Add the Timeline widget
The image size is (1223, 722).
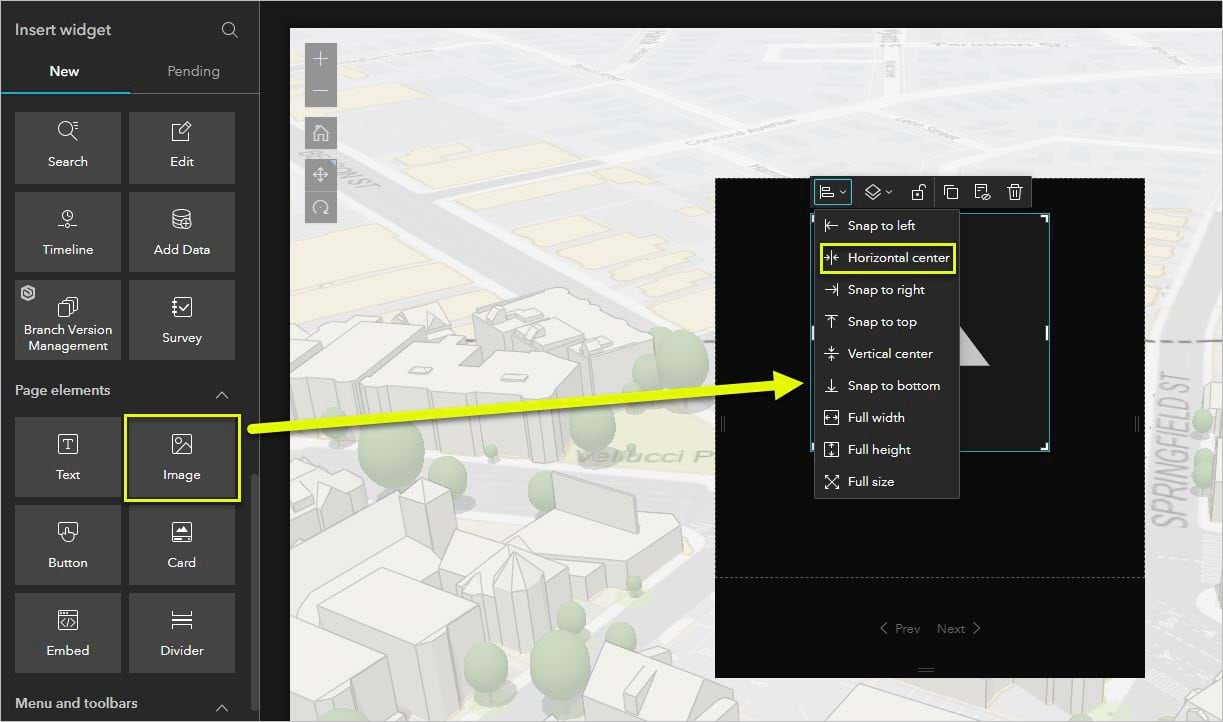point(67,231)
